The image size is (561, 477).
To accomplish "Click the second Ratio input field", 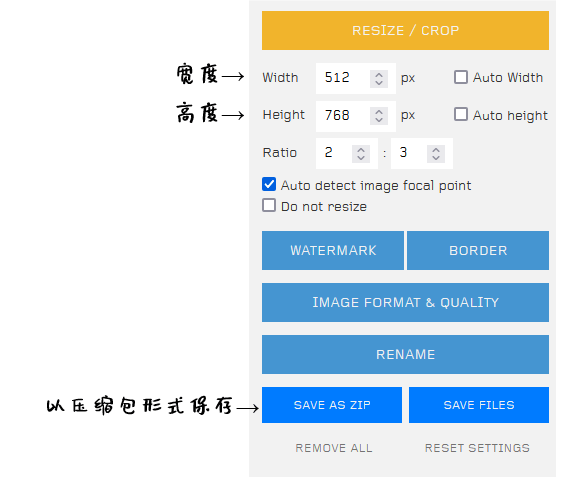I will pyautogui.click(x=422, y=153).
